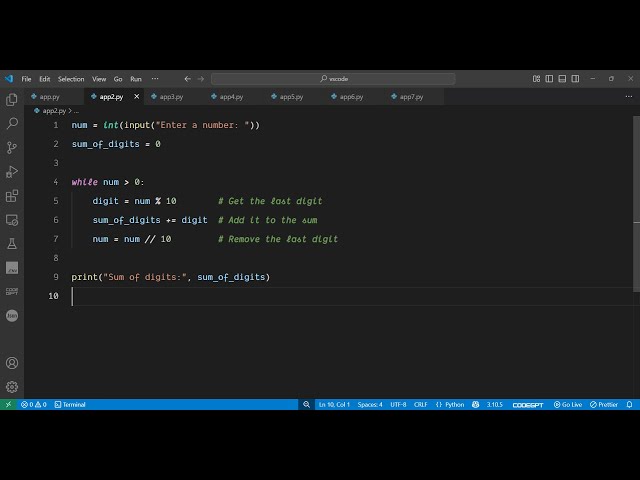Expand the breadcrumb ellipsis symbol
640x480 pixels.
coord(76,111)
